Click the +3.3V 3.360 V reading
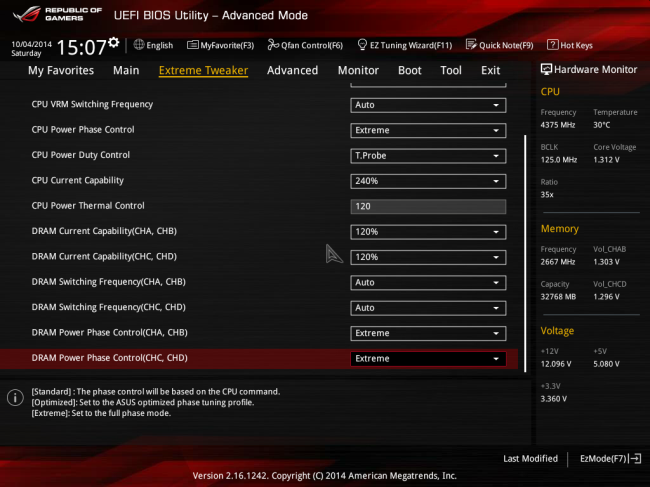 point(553,398)
